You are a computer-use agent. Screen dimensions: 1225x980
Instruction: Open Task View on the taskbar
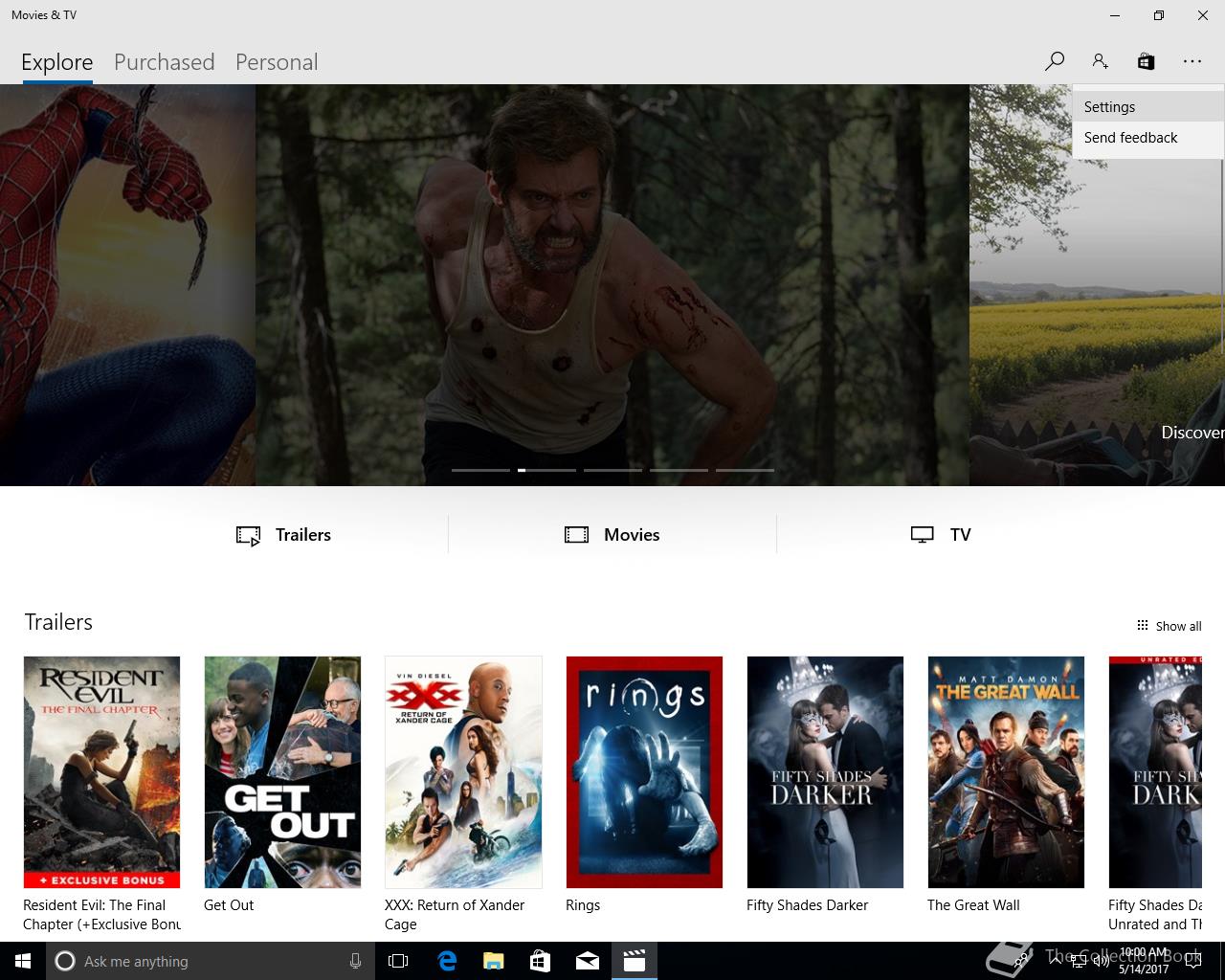pyautogui.click(x=398, y=961)
